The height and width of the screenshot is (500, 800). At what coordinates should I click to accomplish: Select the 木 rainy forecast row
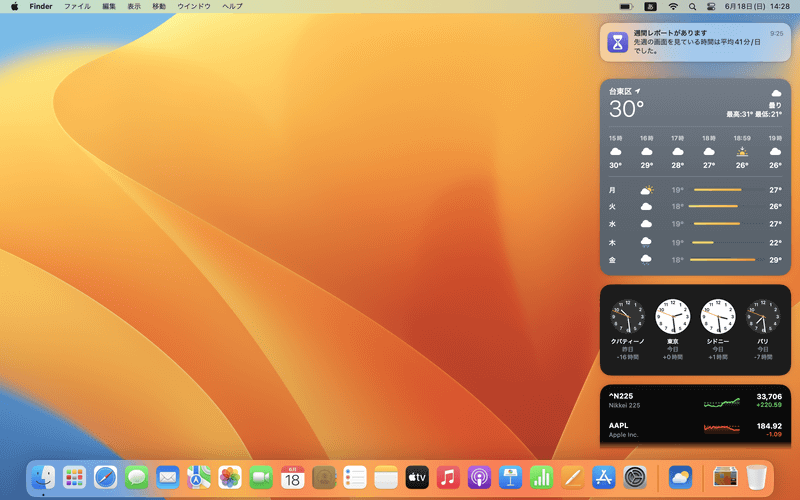(695, 242)
